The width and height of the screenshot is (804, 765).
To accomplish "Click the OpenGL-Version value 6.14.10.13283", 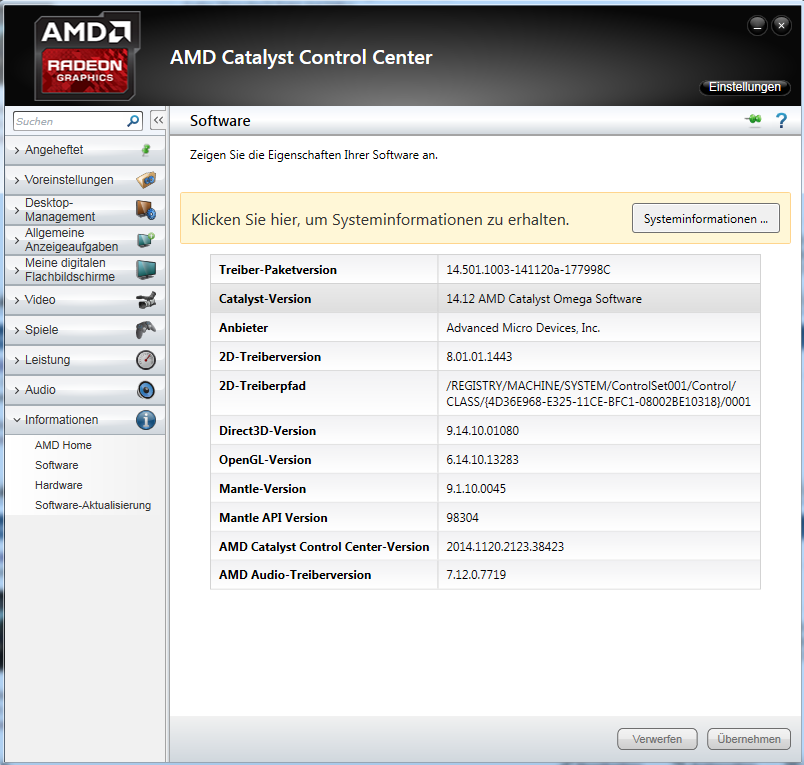I will pos(482,460).
